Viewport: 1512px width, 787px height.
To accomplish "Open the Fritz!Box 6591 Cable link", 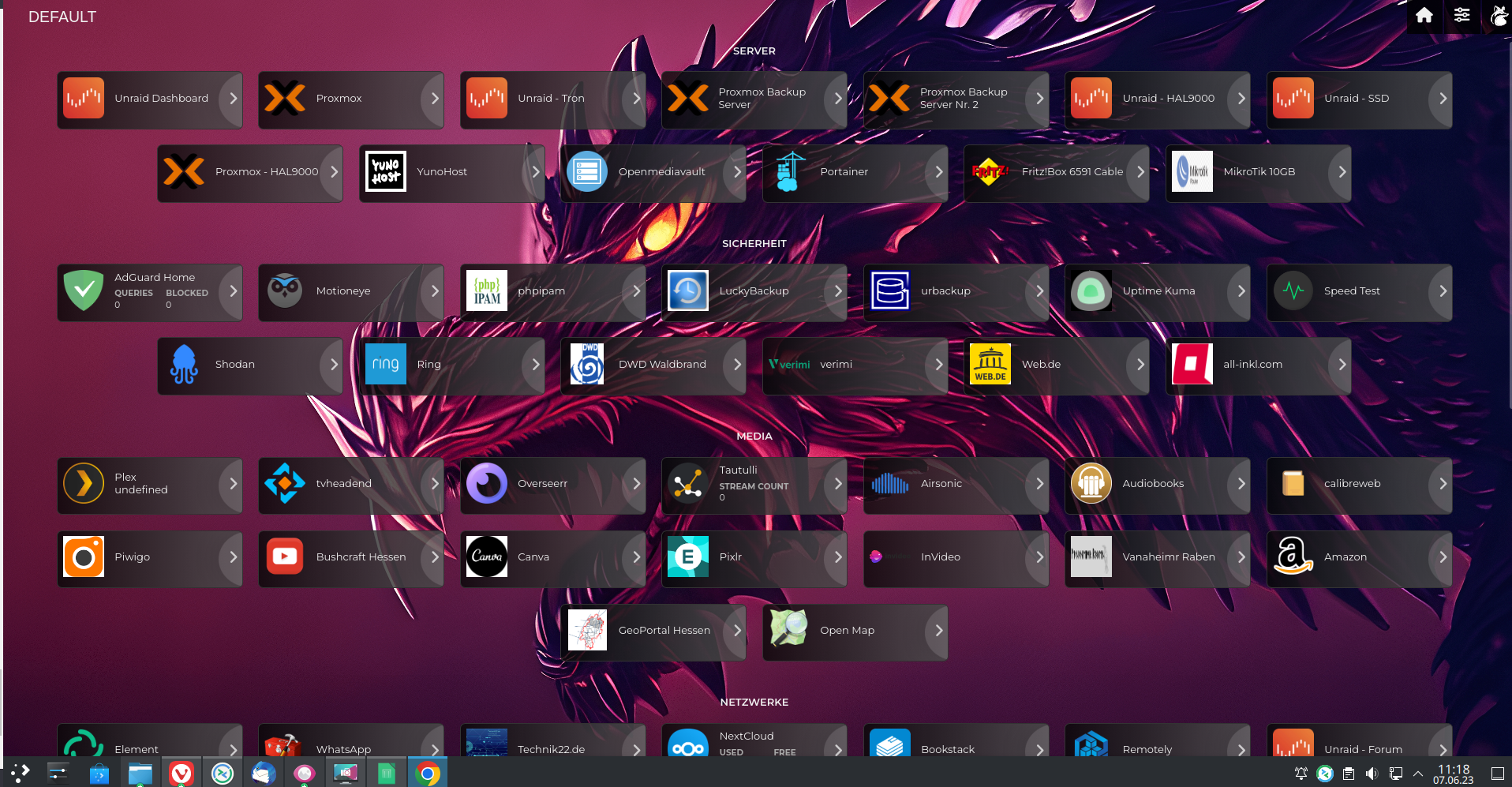I will 1072,172.
